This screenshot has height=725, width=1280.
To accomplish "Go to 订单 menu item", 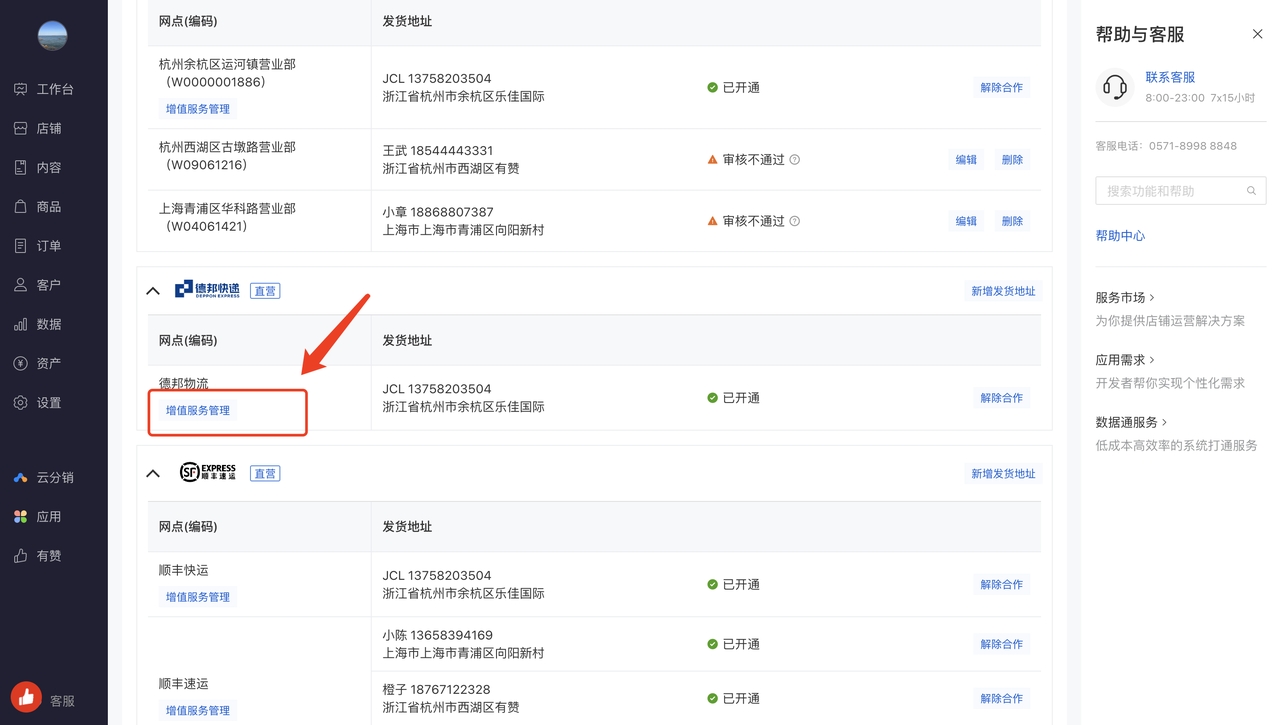I will click(49, 245).
